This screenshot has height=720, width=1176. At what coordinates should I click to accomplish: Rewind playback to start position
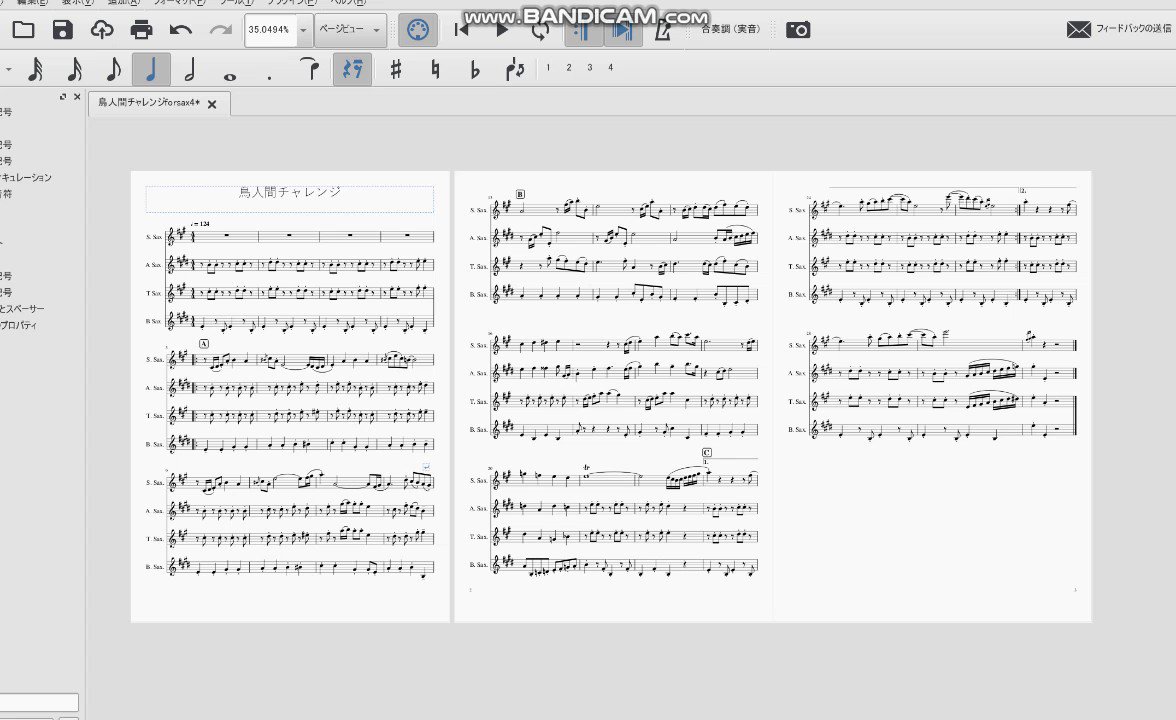pos(462,30)
